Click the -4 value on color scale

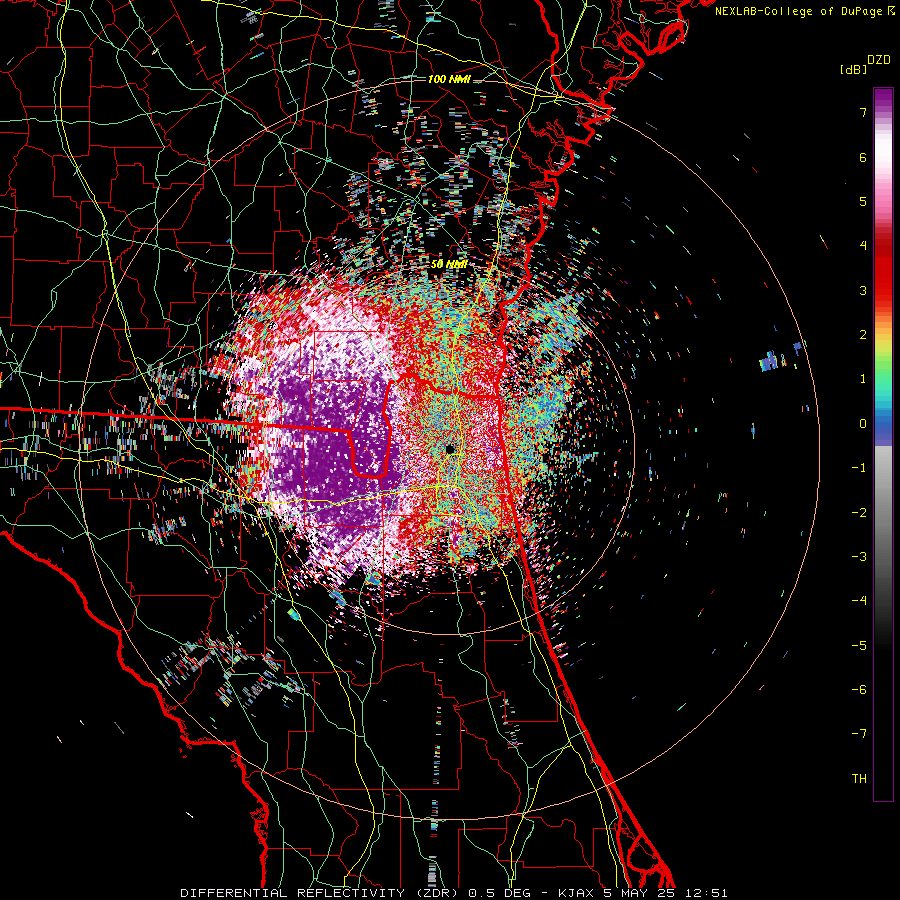[859, 601]
